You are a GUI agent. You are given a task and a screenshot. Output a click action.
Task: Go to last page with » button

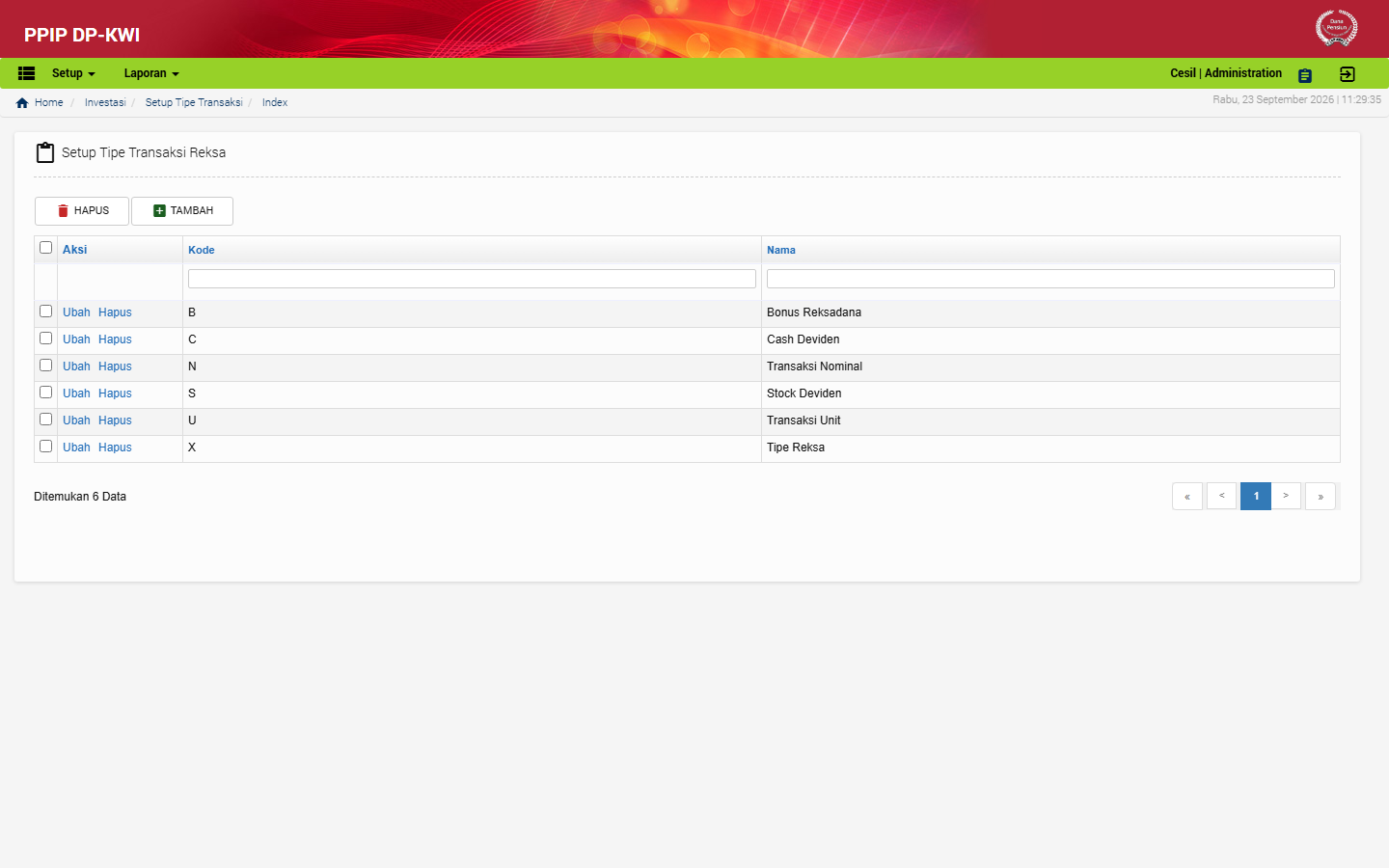click(1321, 496)
